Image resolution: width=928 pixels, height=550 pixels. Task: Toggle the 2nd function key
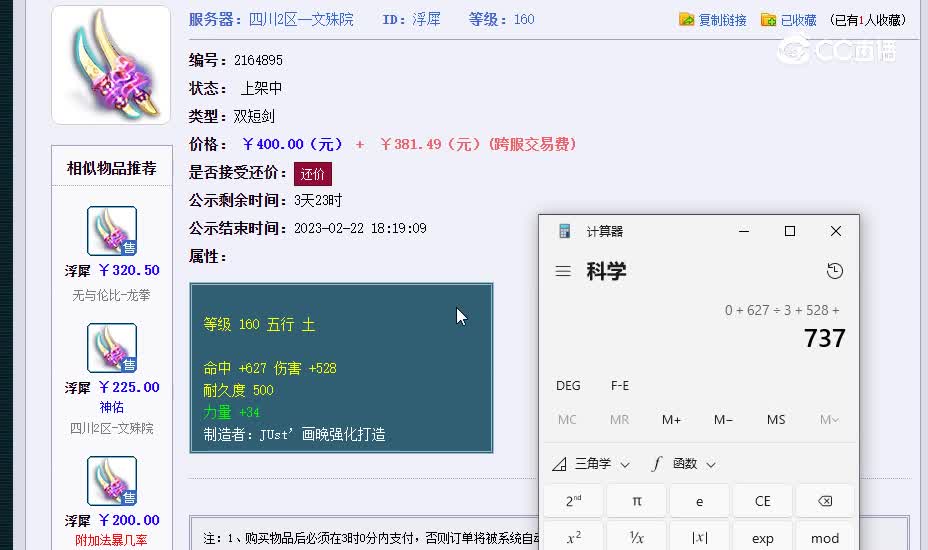[x=573, y=501]
